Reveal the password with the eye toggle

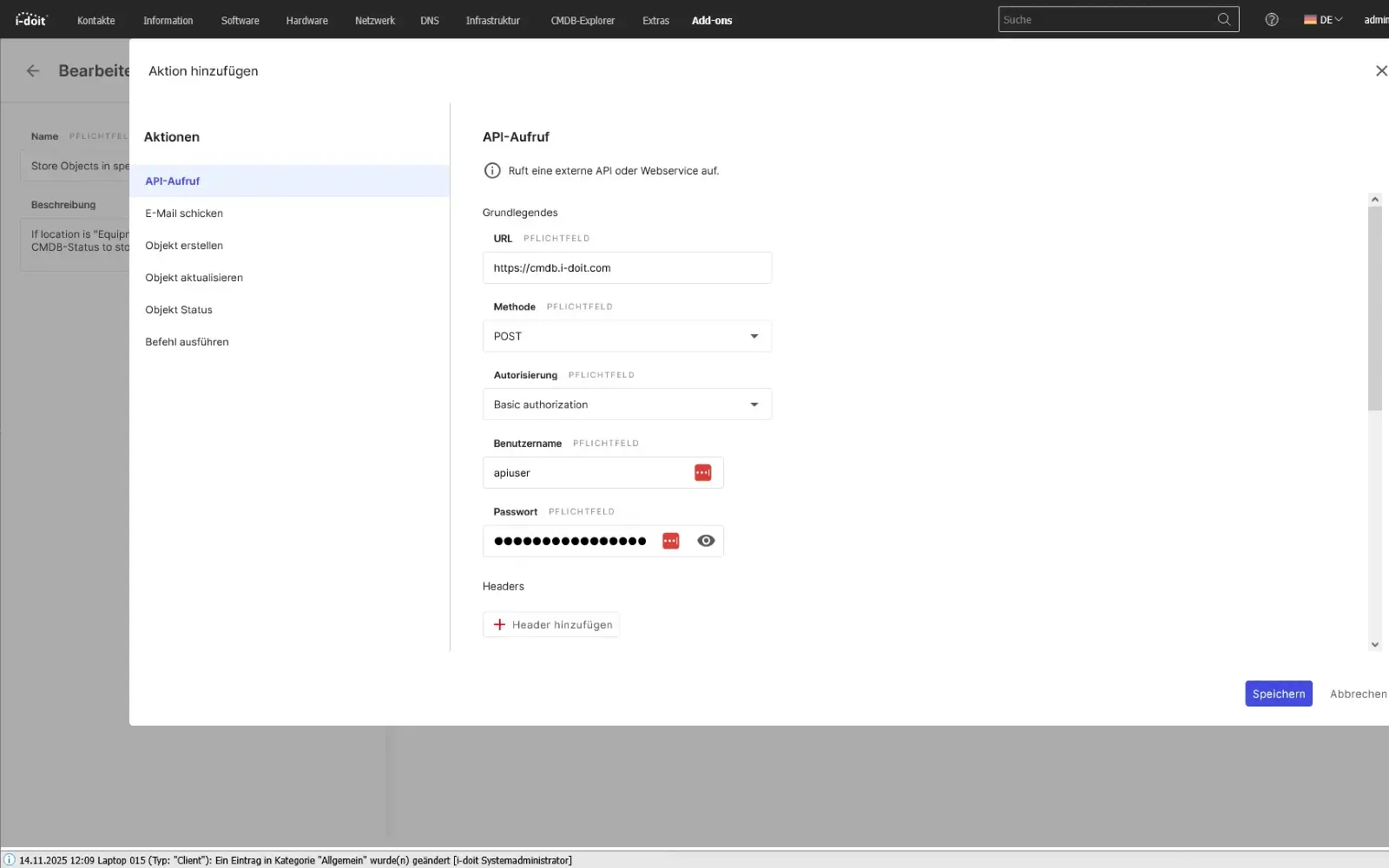click(705, 540)
